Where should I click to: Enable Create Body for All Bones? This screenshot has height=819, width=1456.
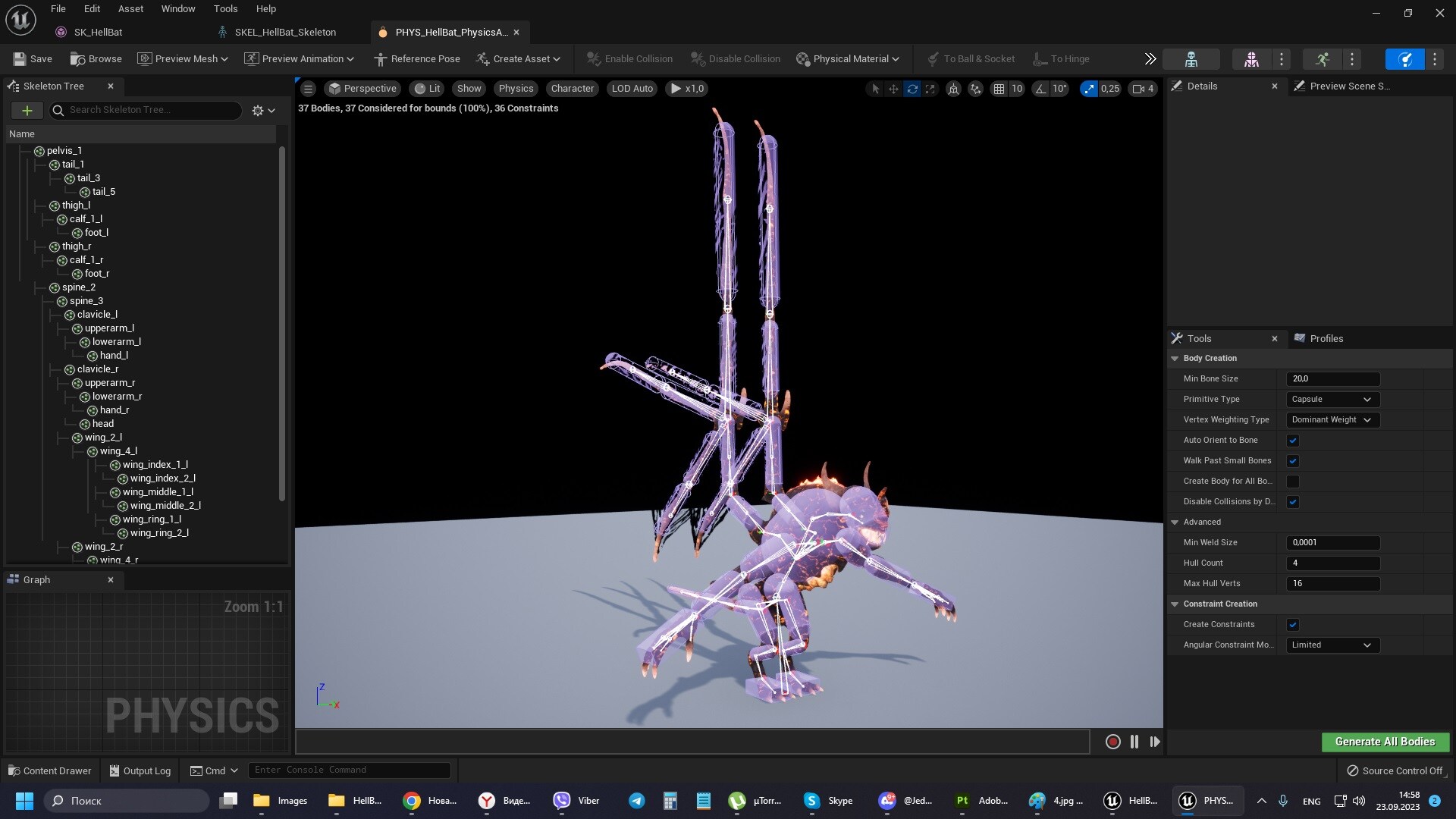tap(1294, 482)
